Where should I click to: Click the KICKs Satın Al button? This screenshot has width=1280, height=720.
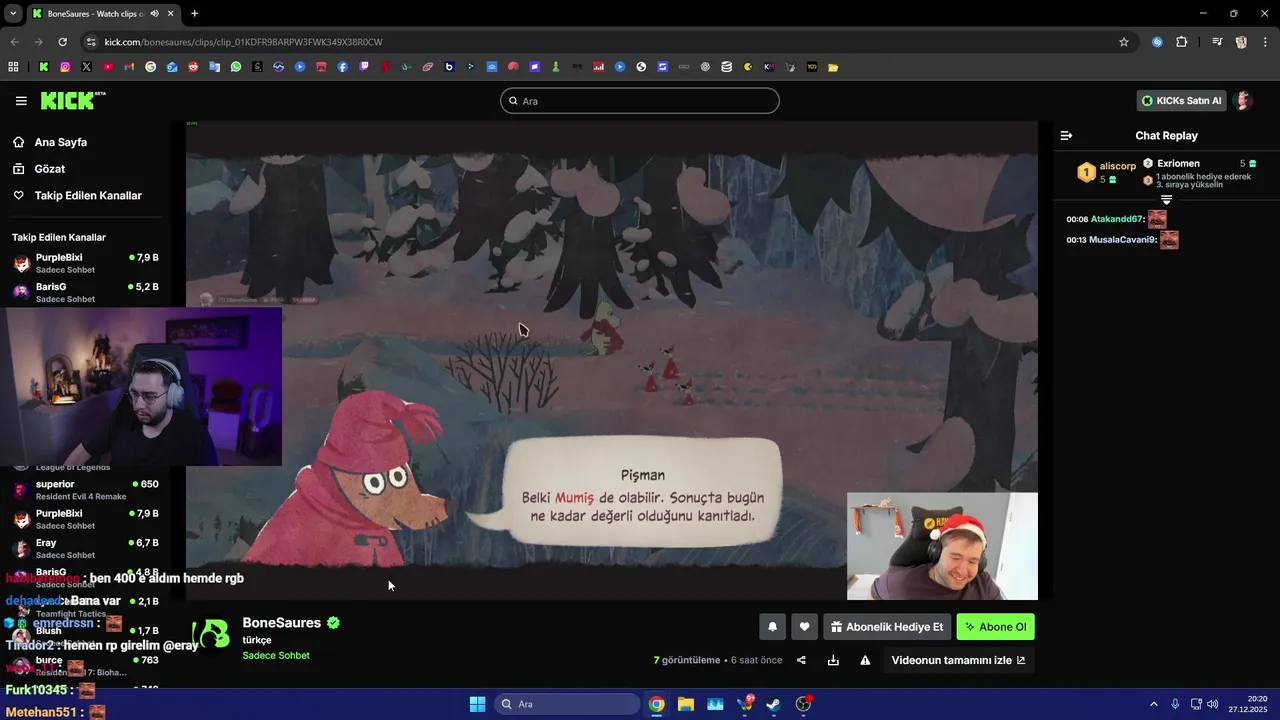tap(1181, 100)
